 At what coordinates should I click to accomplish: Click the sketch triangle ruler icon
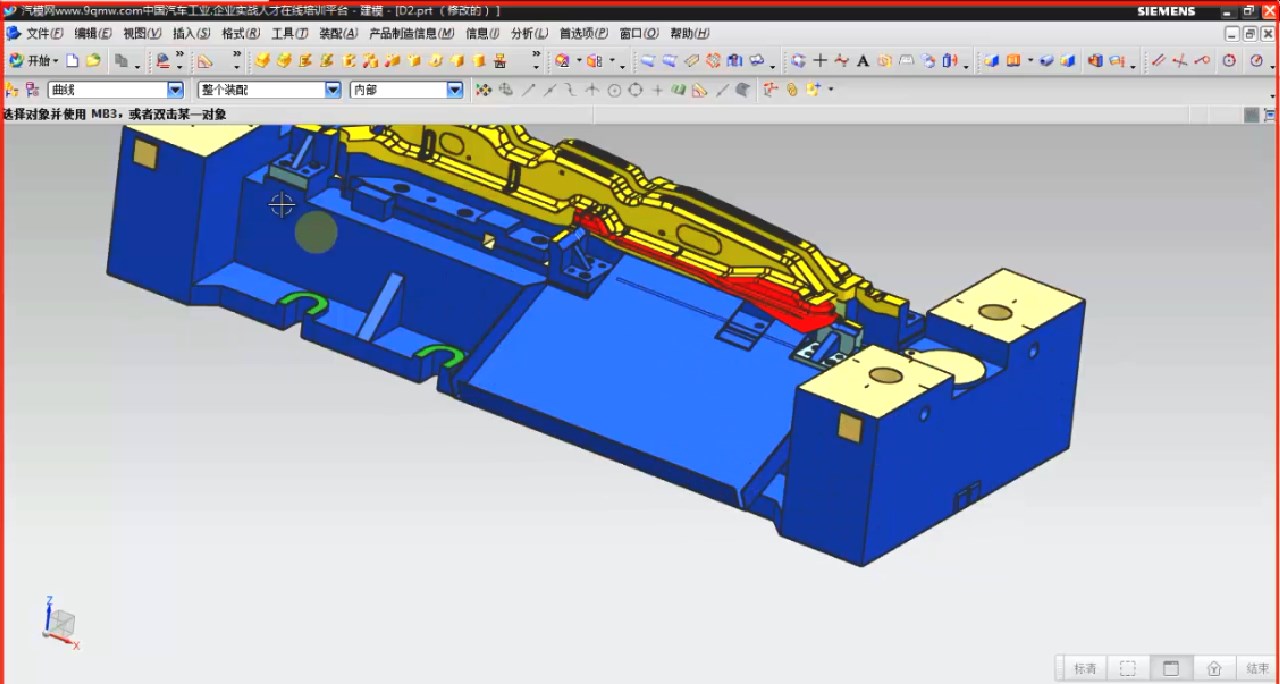[x=205, y=61]
